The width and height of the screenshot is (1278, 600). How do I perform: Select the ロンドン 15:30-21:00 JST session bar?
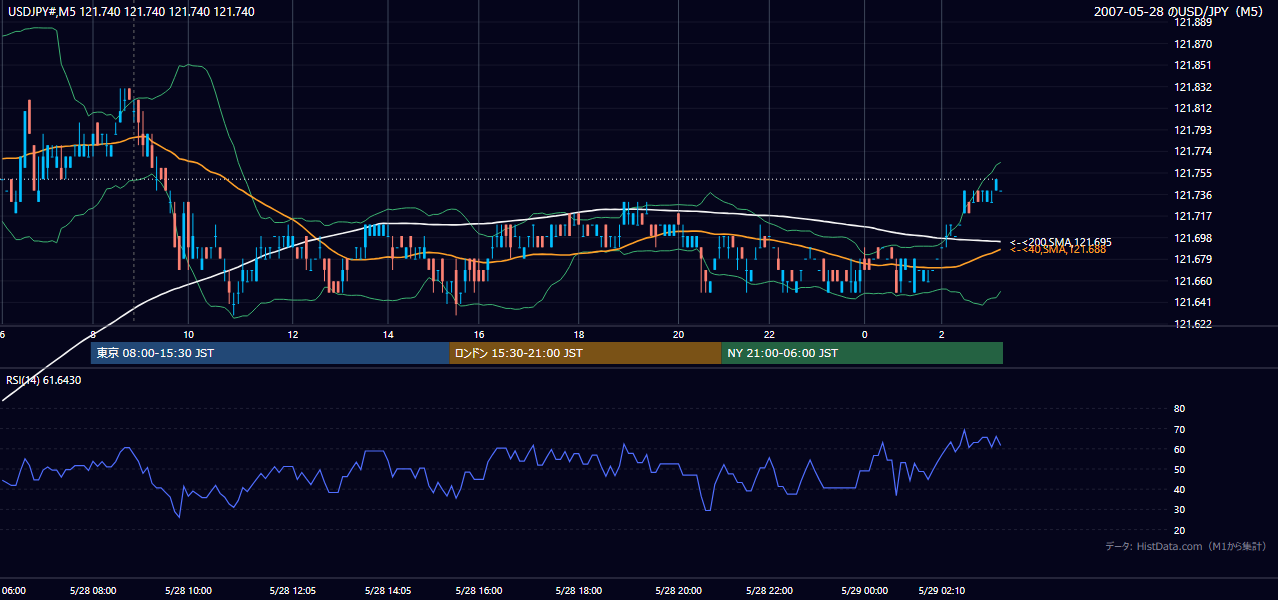tap(585, 353)
